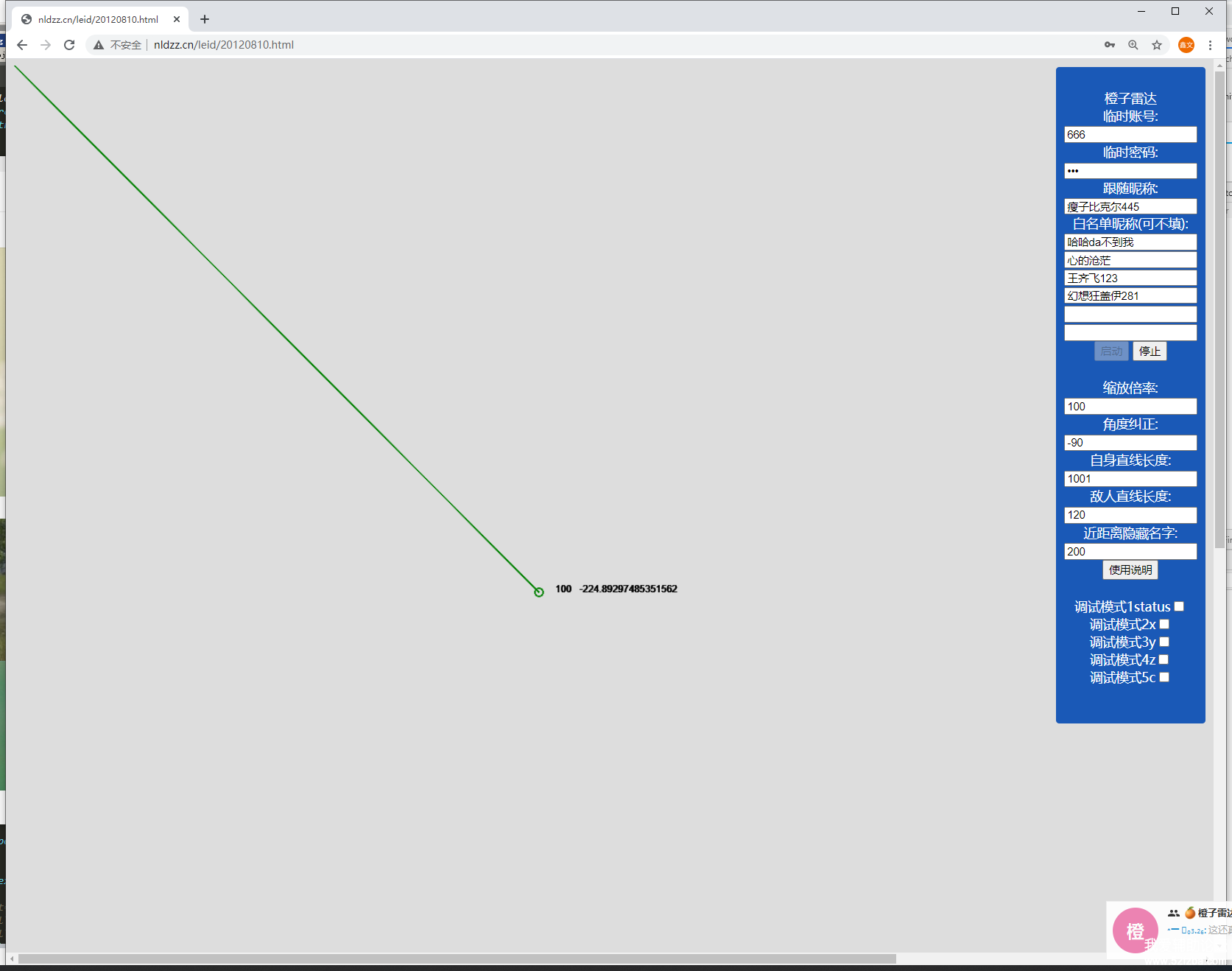Open the page zoom magnifier icon
Viewport: 1232px width, 971px height.
1133,45
